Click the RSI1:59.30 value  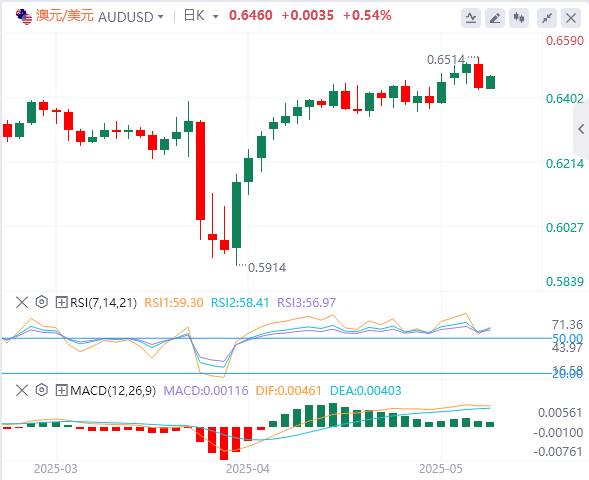(x=174, y=303)
